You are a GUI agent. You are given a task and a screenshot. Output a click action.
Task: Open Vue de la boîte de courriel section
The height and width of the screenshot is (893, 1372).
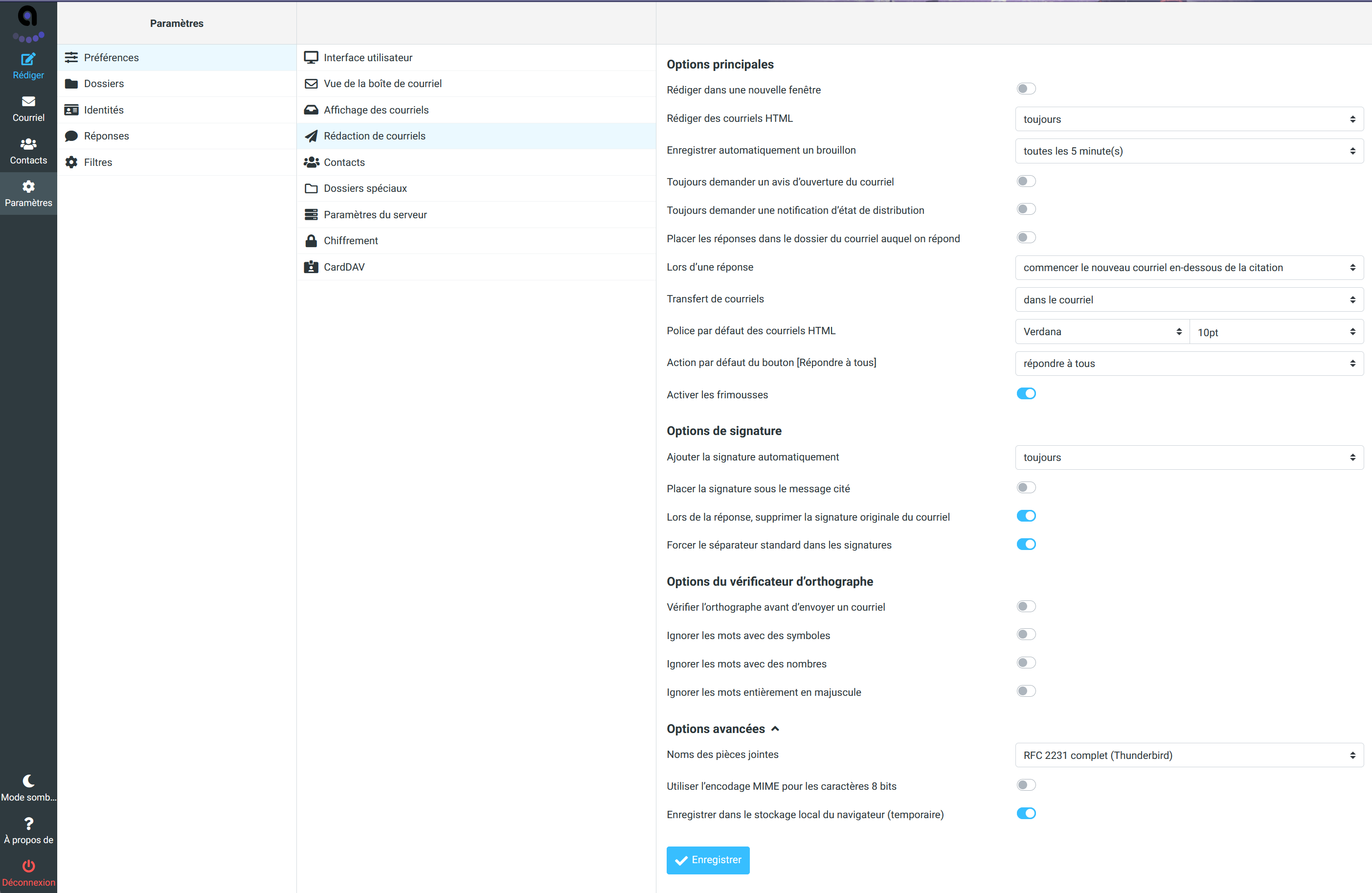[x=476, y=84]
